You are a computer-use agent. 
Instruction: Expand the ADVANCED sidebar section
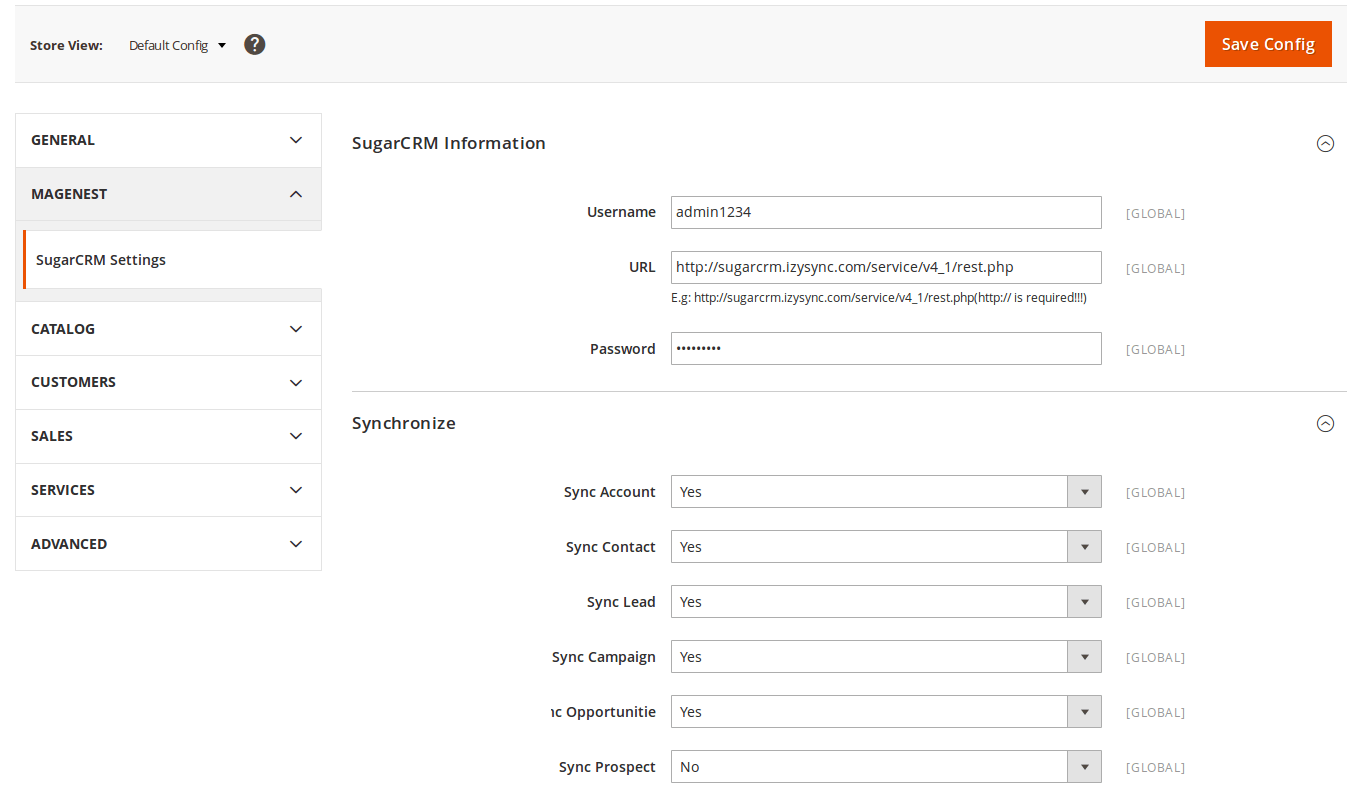[168, 544]
